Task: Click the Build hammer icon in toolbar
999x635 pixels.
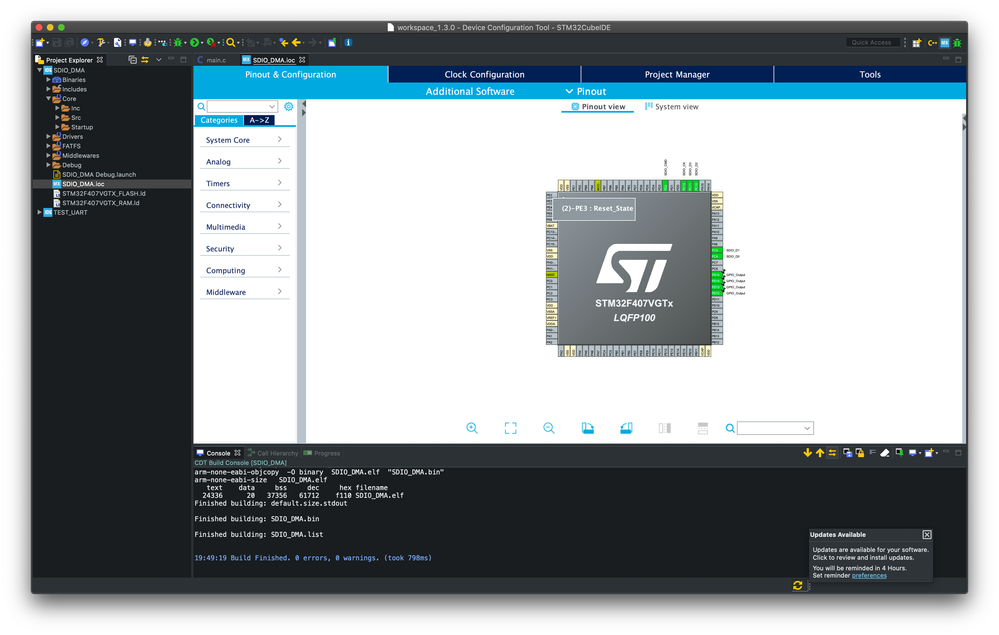Action: pos(100,43)
